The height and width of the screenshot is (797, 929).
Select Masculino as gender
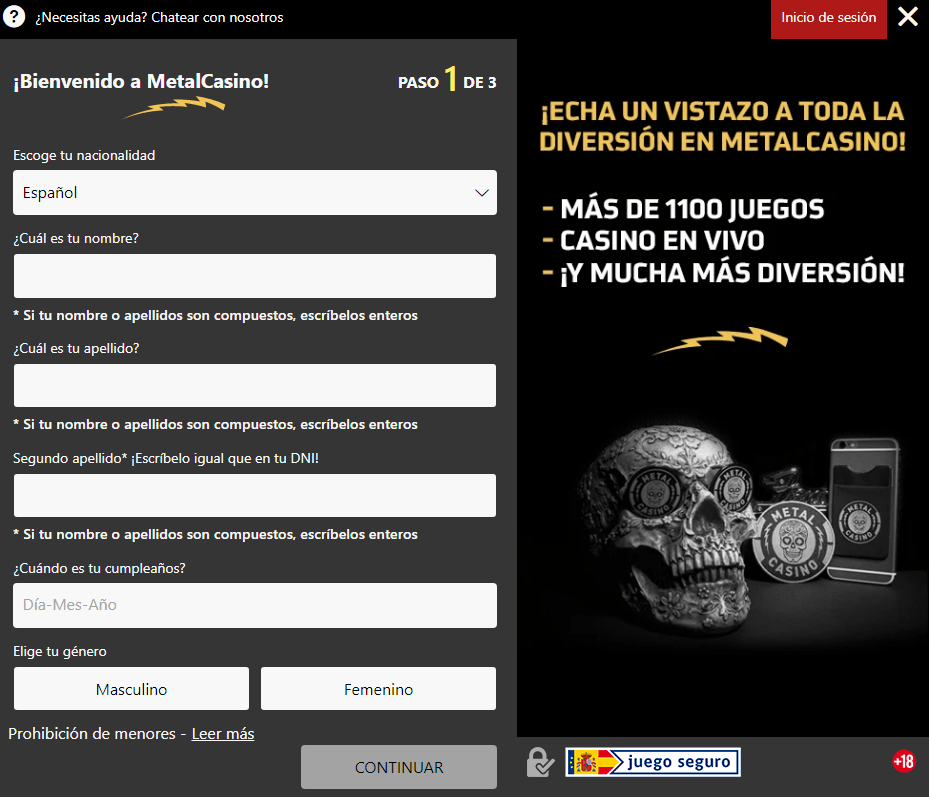[131, 689]
